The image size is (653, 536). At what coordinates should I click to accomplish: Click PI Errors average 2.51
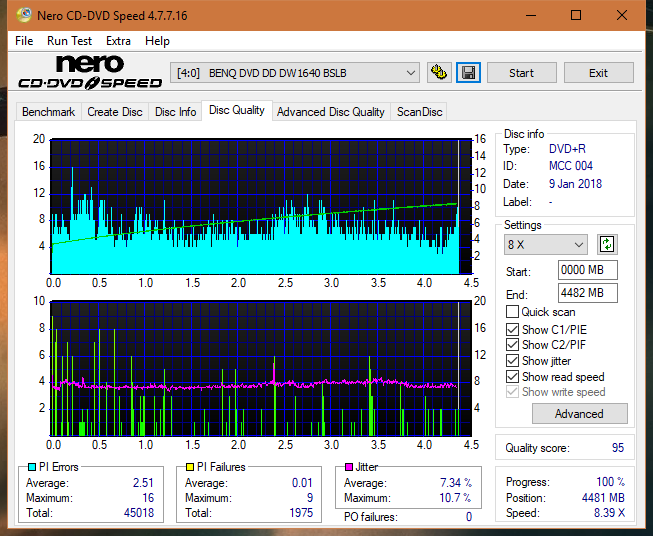tap(143, 483)
